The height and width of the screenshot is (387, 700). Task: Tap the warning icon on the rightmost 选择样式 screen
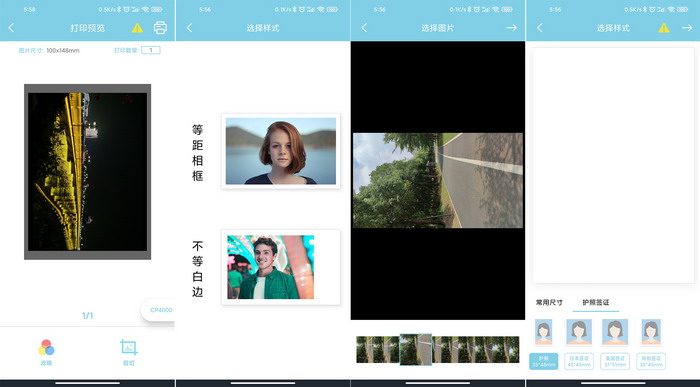pos(664,28)
